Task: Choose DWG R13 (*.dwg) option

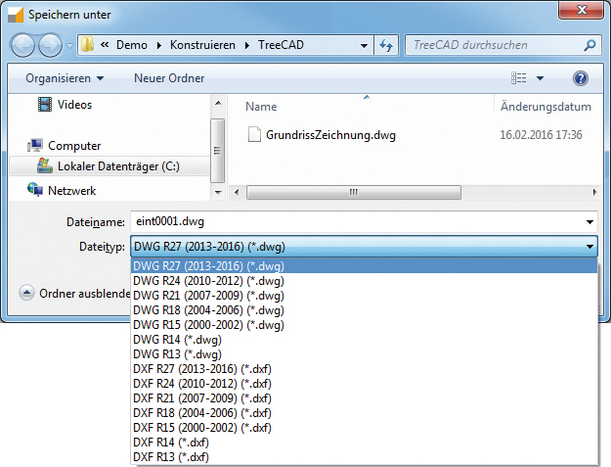Action: point(364,354)
